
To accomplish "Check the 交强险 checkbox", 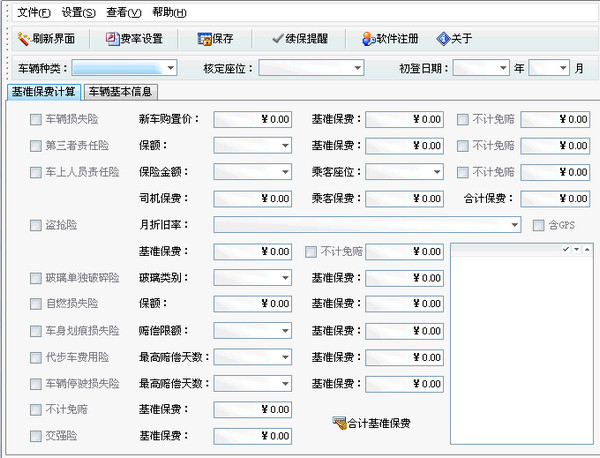I will click(x=36, y=436).
